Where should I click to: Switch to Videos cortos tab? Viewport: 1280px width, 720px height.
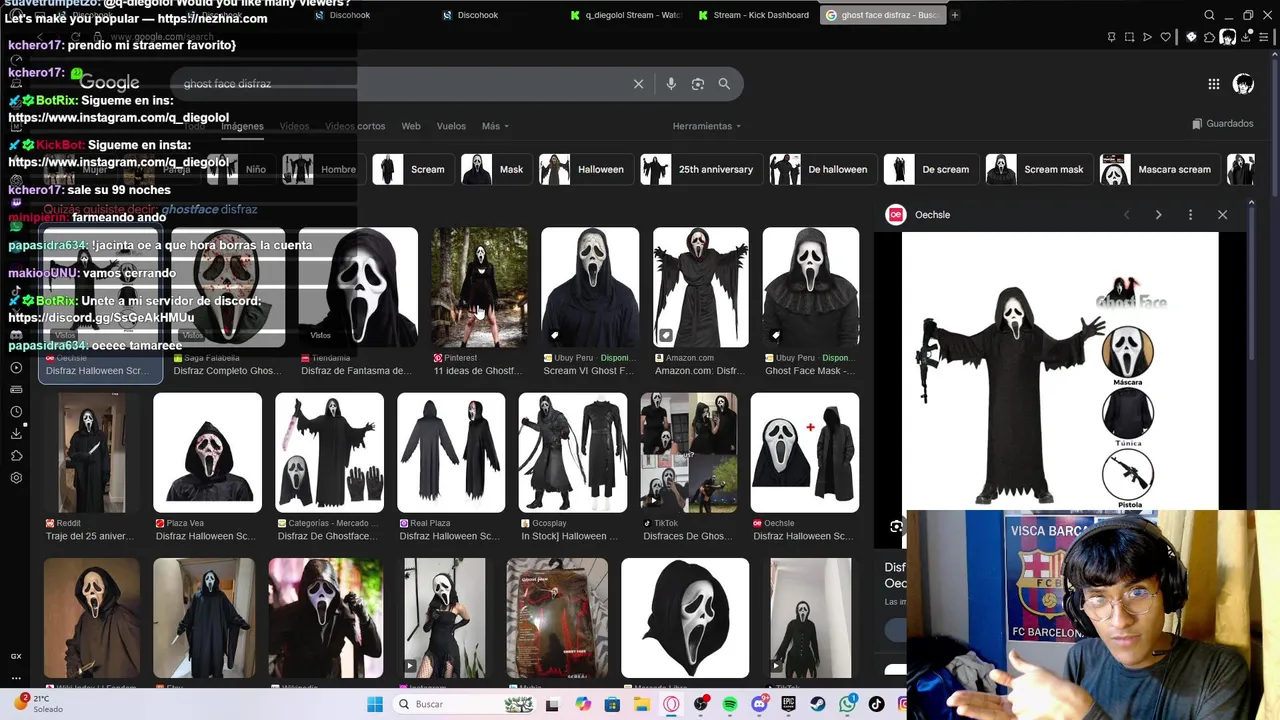click(355, 126)
